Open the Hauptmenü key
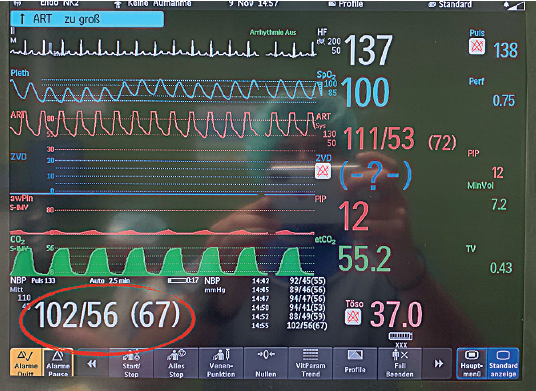The width and height of the screenshot is (536, 391). pos(472,364)
